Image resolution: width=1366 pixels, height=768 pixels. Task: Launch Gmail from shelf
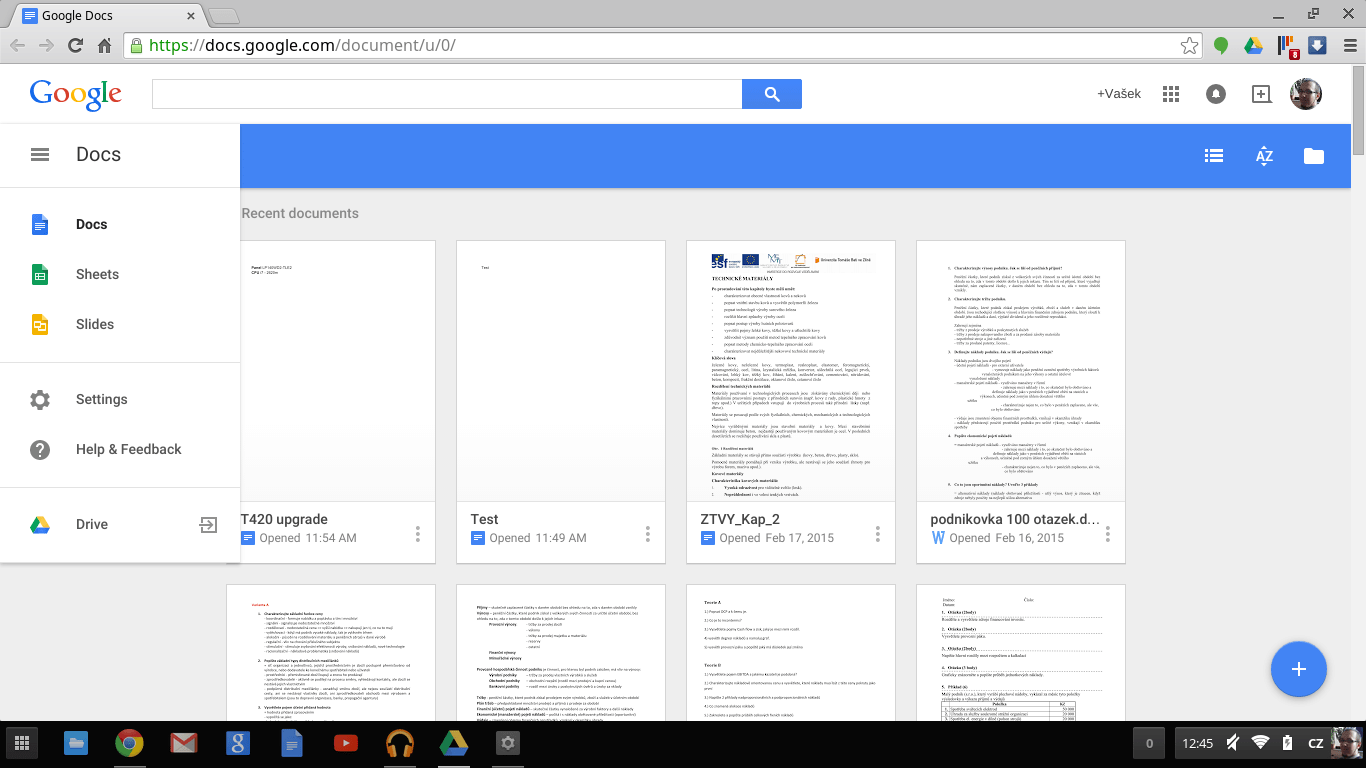[x=183, y=743]
